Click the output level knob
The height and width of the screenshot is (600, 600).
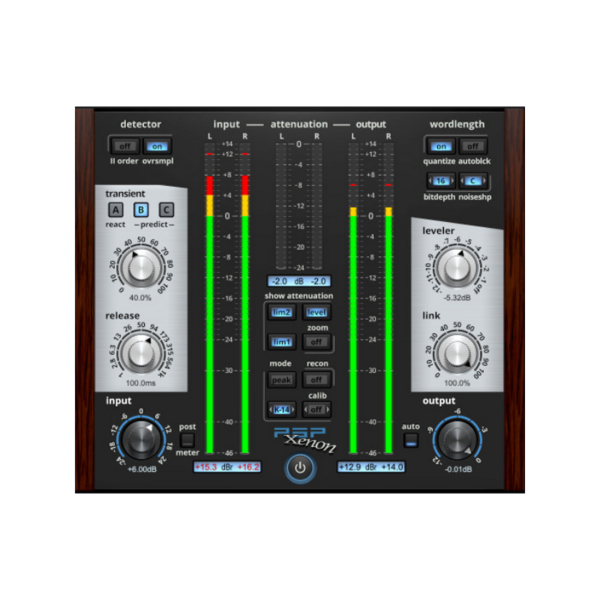pos(457,439)
